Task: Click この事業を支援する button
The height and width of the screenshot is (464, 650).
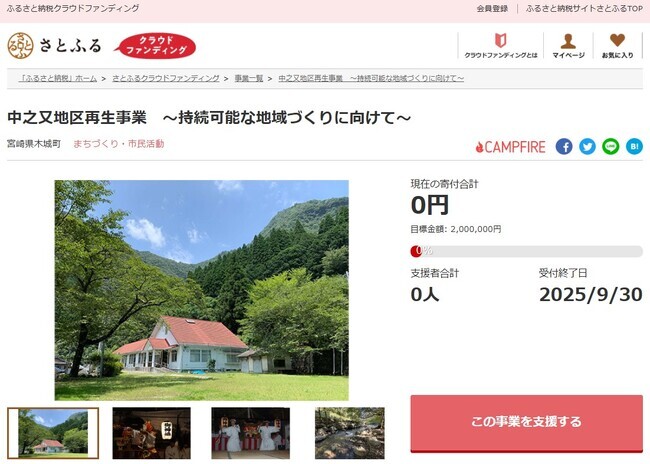Action: [526, 423]
